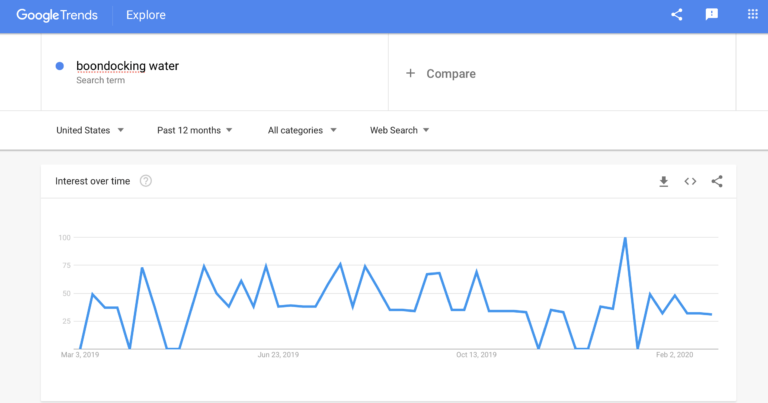The image size is (768, 403).
Task: Open the send feedback icon
Action: (x=712, y=15)
